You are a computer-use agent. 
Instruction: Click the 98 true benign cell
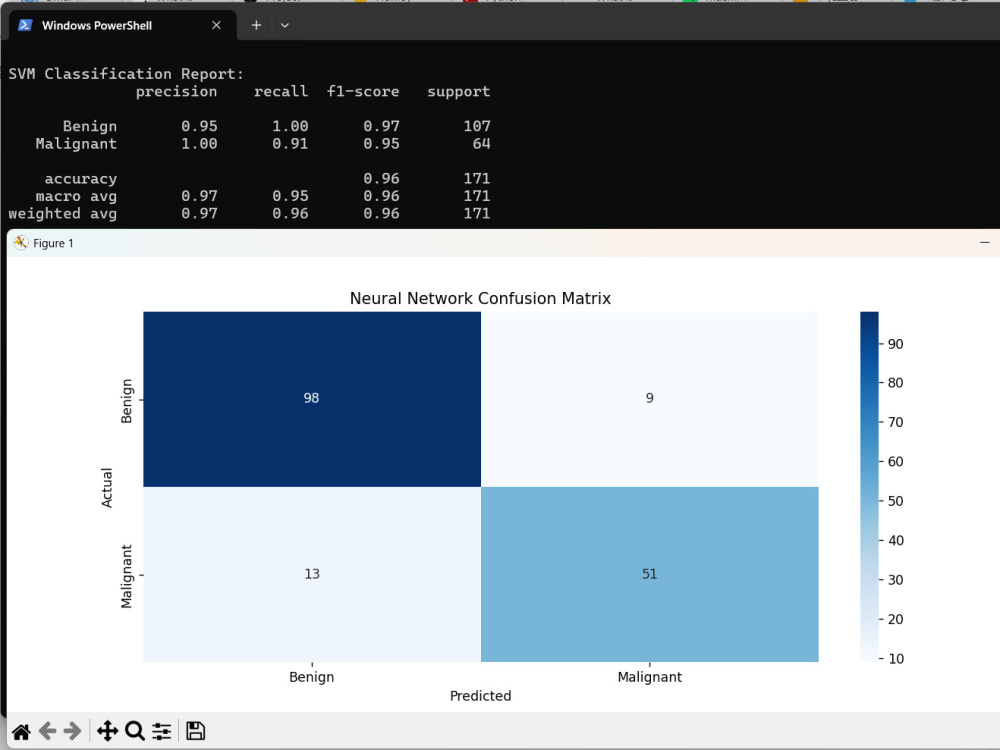tap(312, 399)
